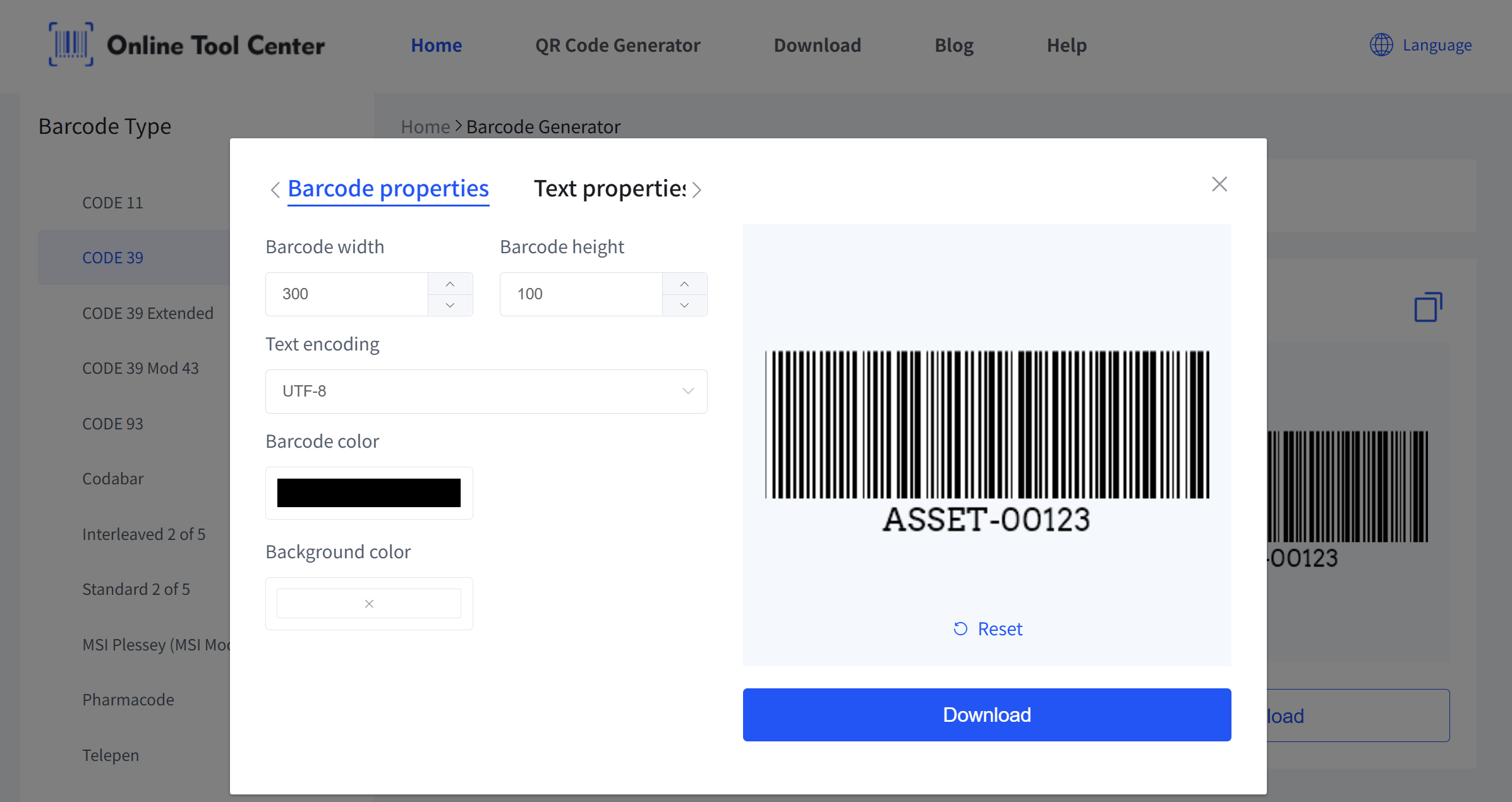Close the barcode properties dialog

pyautogui.click(x=1219, y=184)
